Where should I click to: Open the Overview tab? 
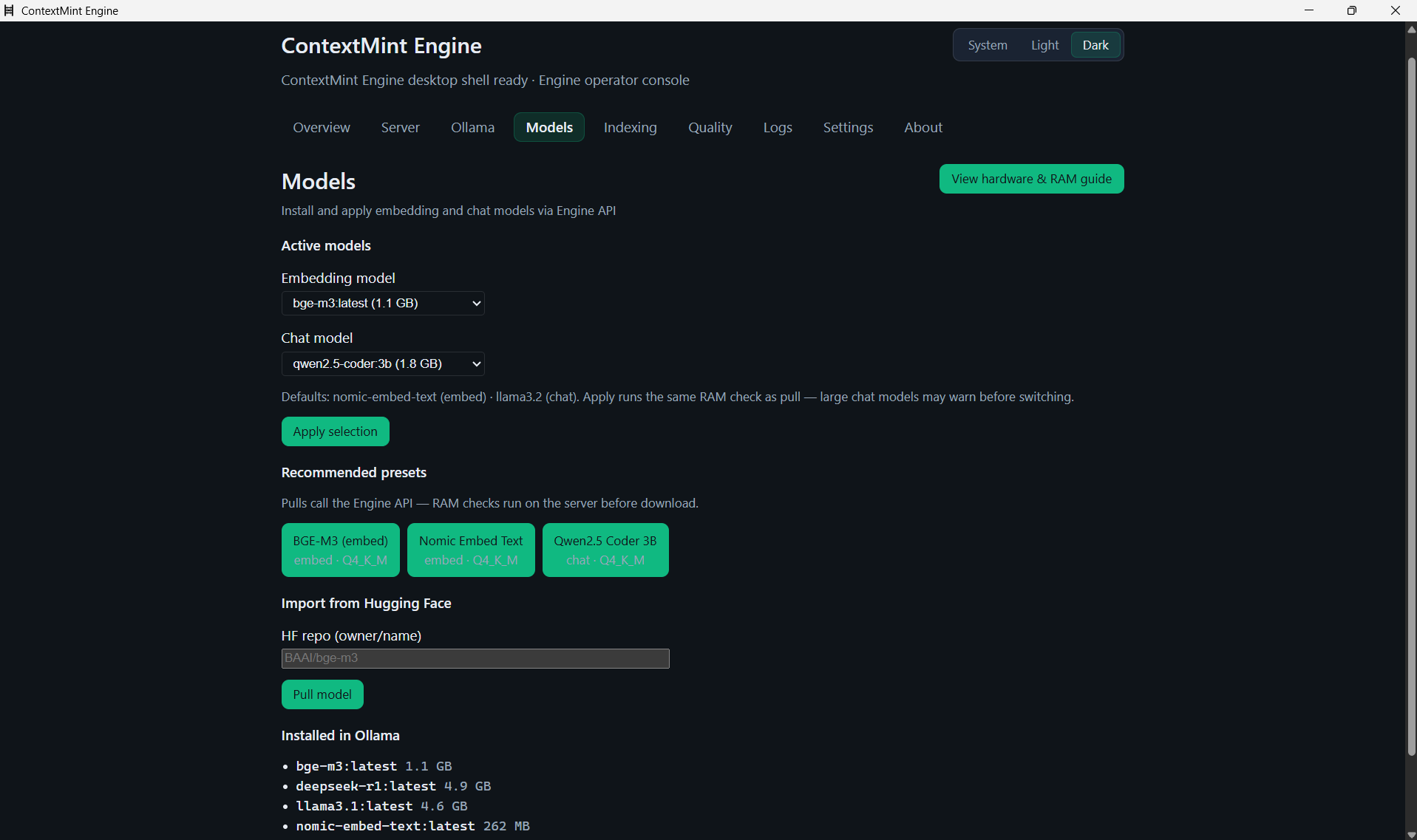322,127
